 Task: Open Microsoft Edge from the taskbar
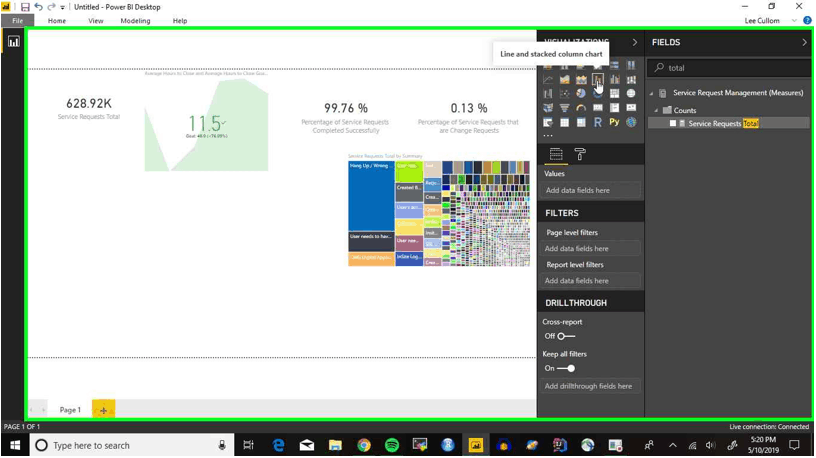[278, 446]
